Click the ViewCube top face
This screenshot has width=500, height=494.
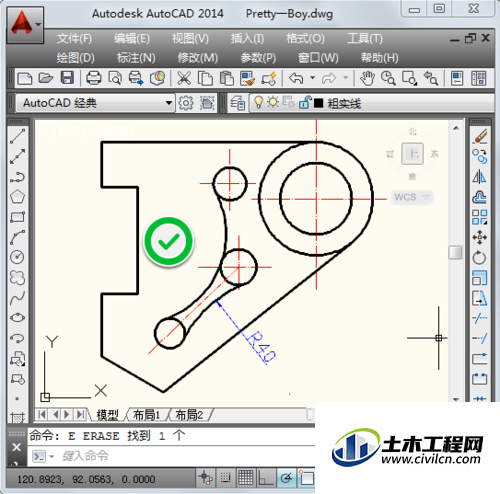coord(413,154)
